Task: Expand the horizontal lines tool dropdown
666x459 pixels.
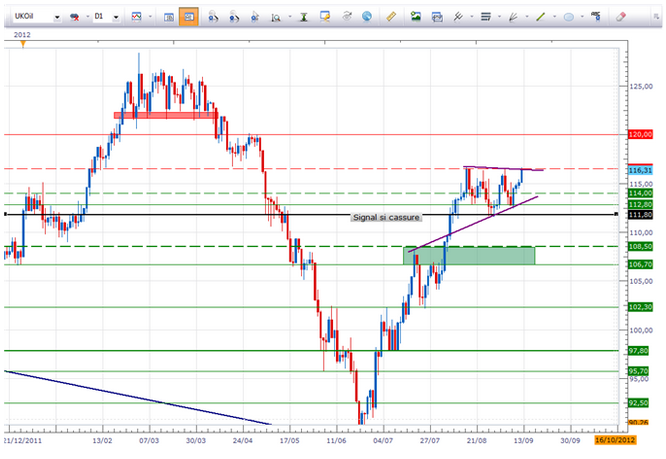Action: point(498,18)
